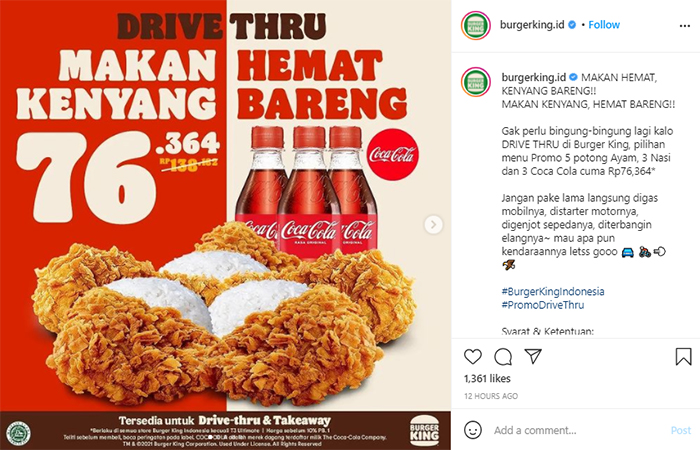Follow the burgerking.id account
The width and height of the screenshot is (700, 450).
tap(604, 25)
